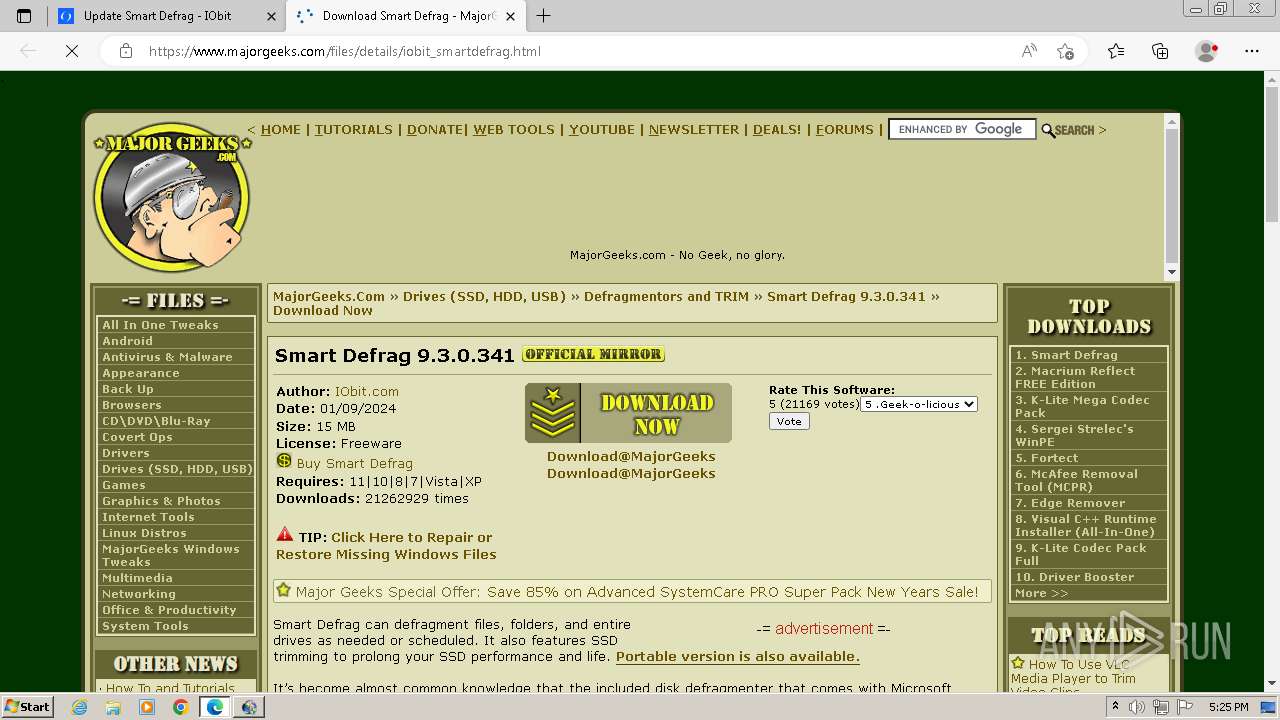Screen dimensions: 1280x720
Task: Click in the Google search field
Action: [x=961, y=129]
